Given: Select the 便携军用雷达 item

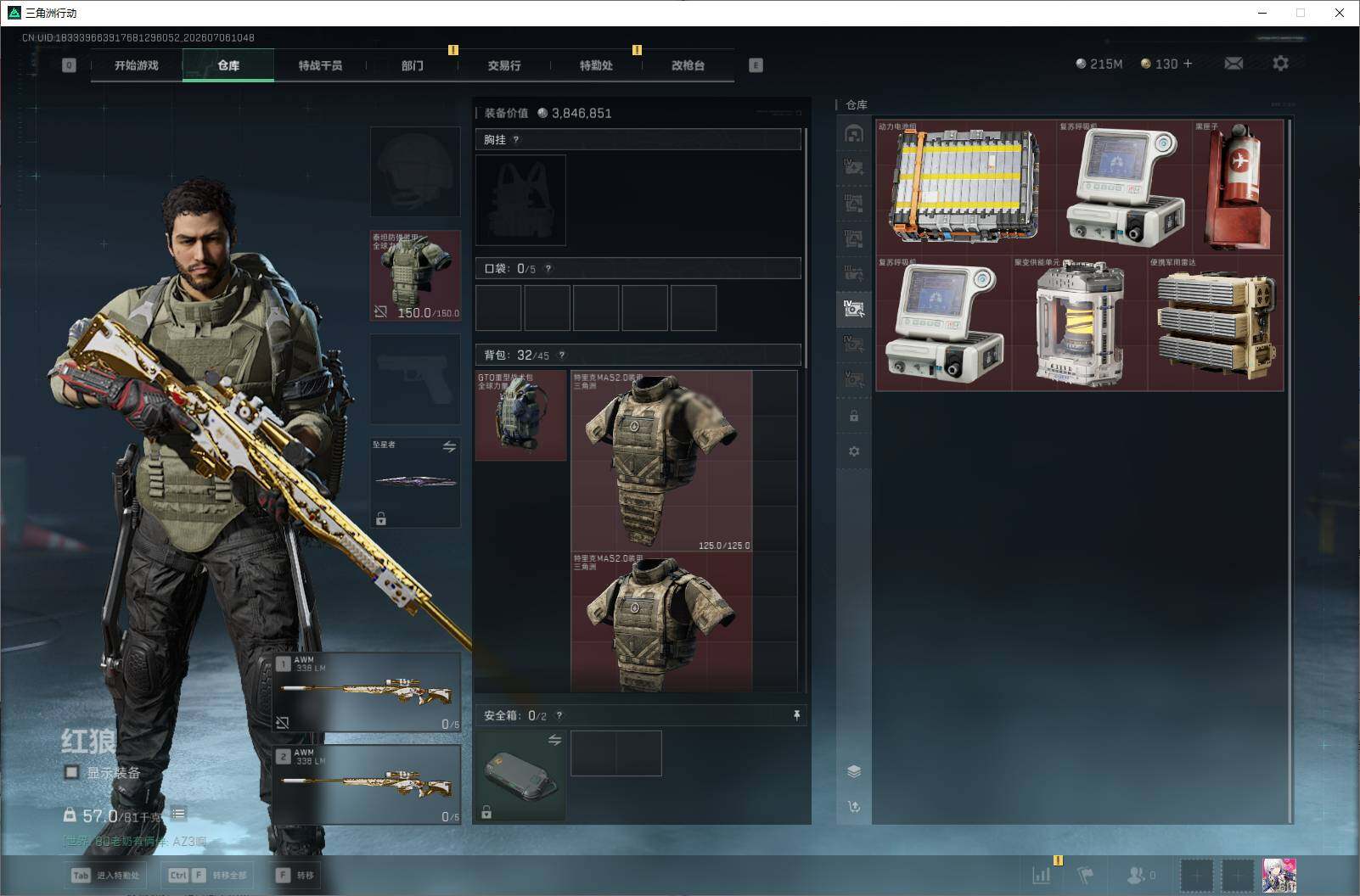Looking at the screenshot, I should click(1216, 323).
